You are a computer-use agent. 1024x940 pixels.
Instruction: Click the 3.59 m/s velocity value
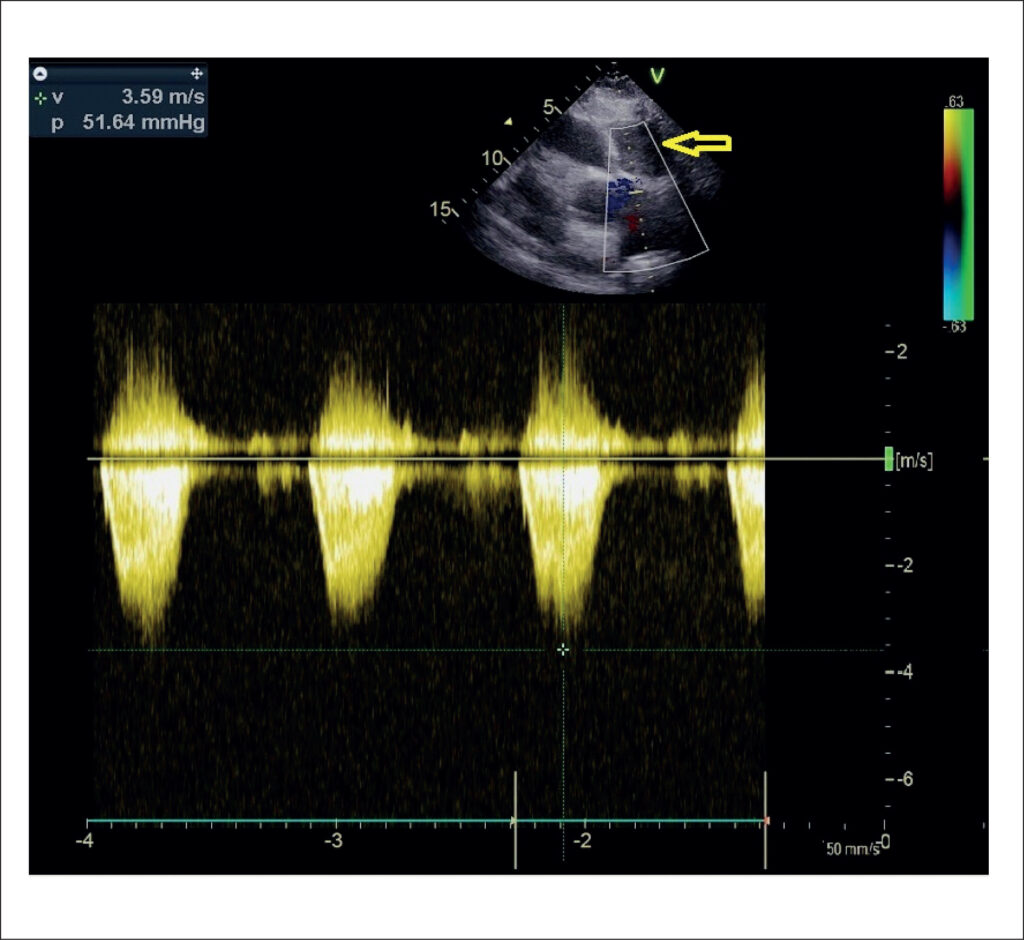(163, 97)
